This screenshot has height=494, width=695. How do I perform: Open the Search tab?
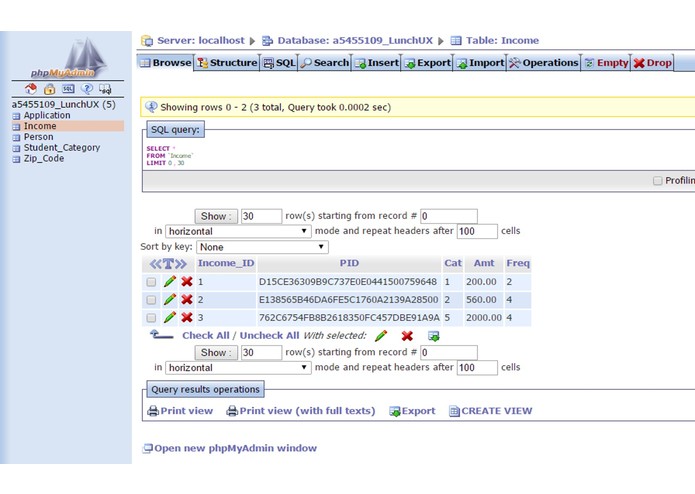click(x=324, y=63)
